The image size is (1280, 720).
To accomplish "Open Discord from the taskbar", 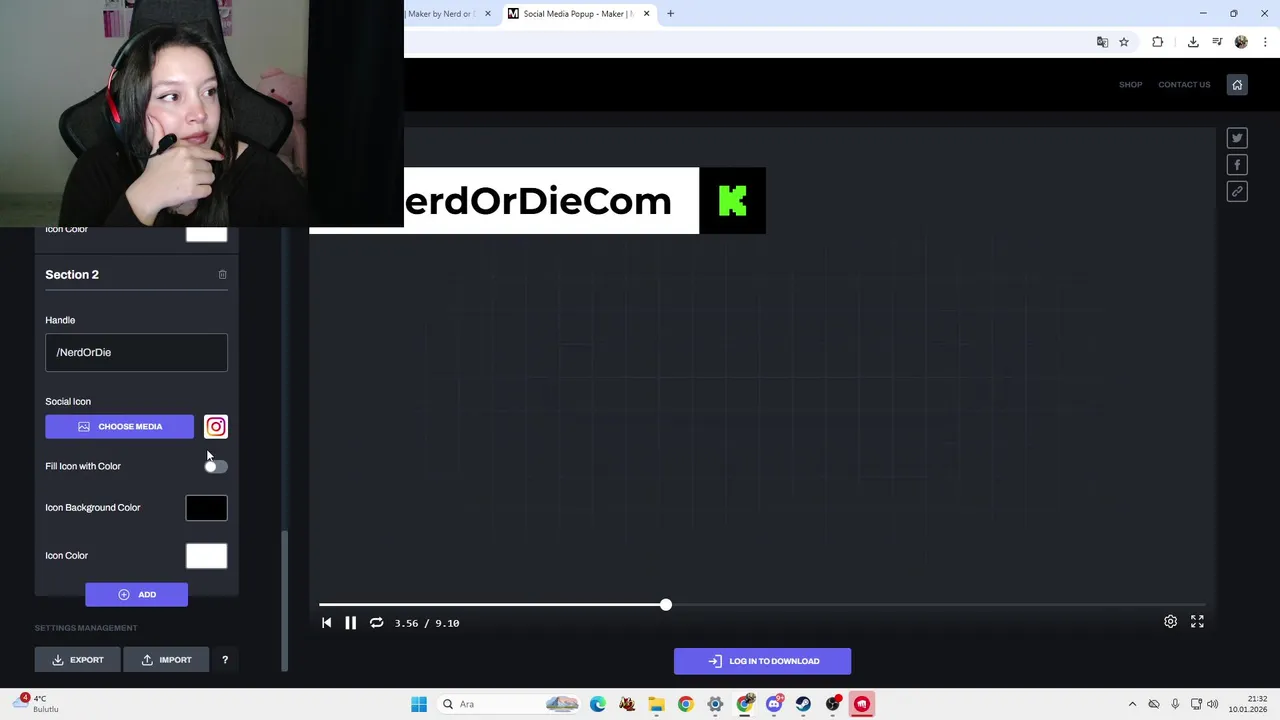I will [774, 704].
